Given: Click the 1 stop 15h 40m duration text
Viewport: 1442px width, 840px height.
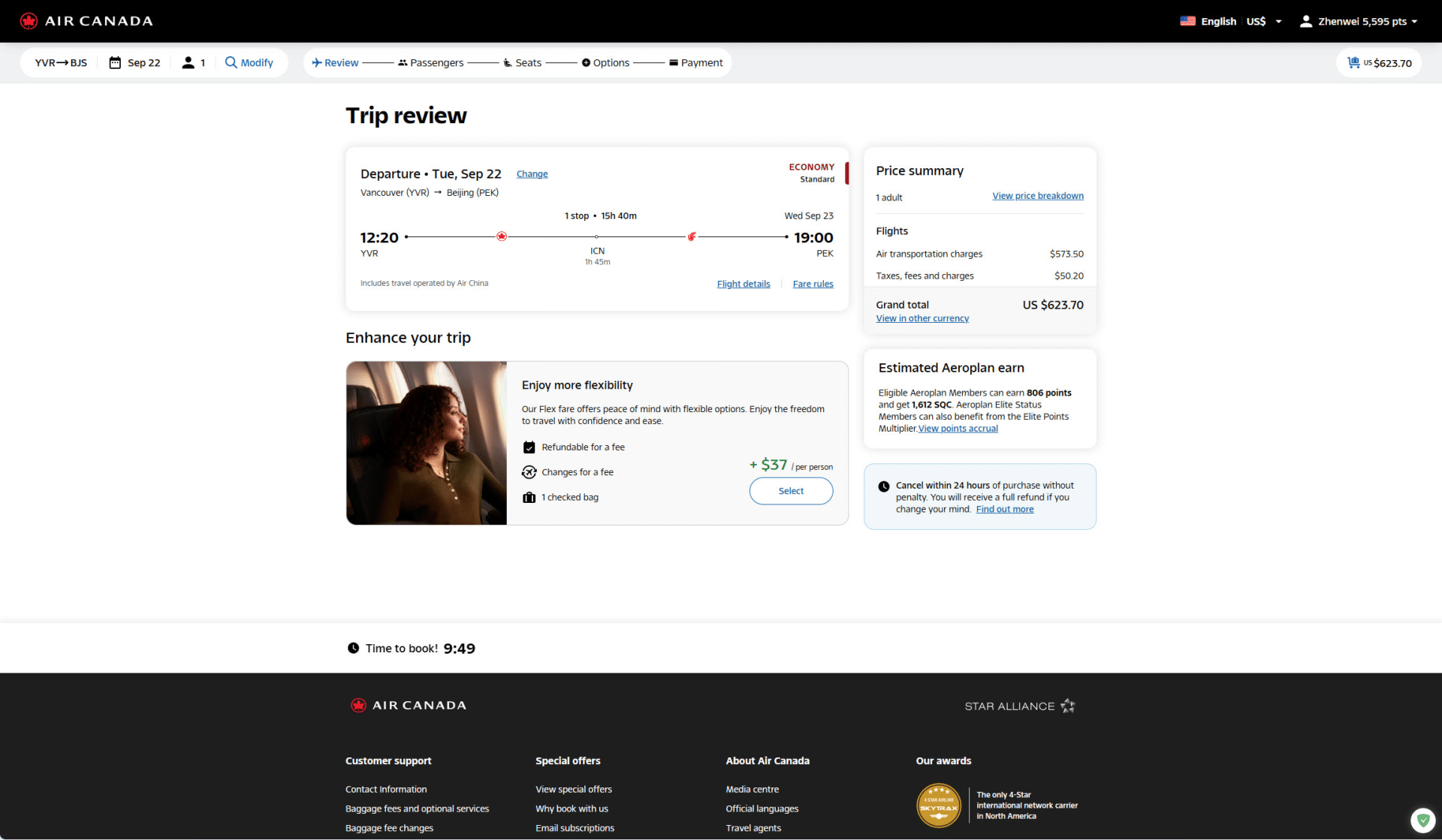Looking at the screenshot, I should click(x=601, y=216).
